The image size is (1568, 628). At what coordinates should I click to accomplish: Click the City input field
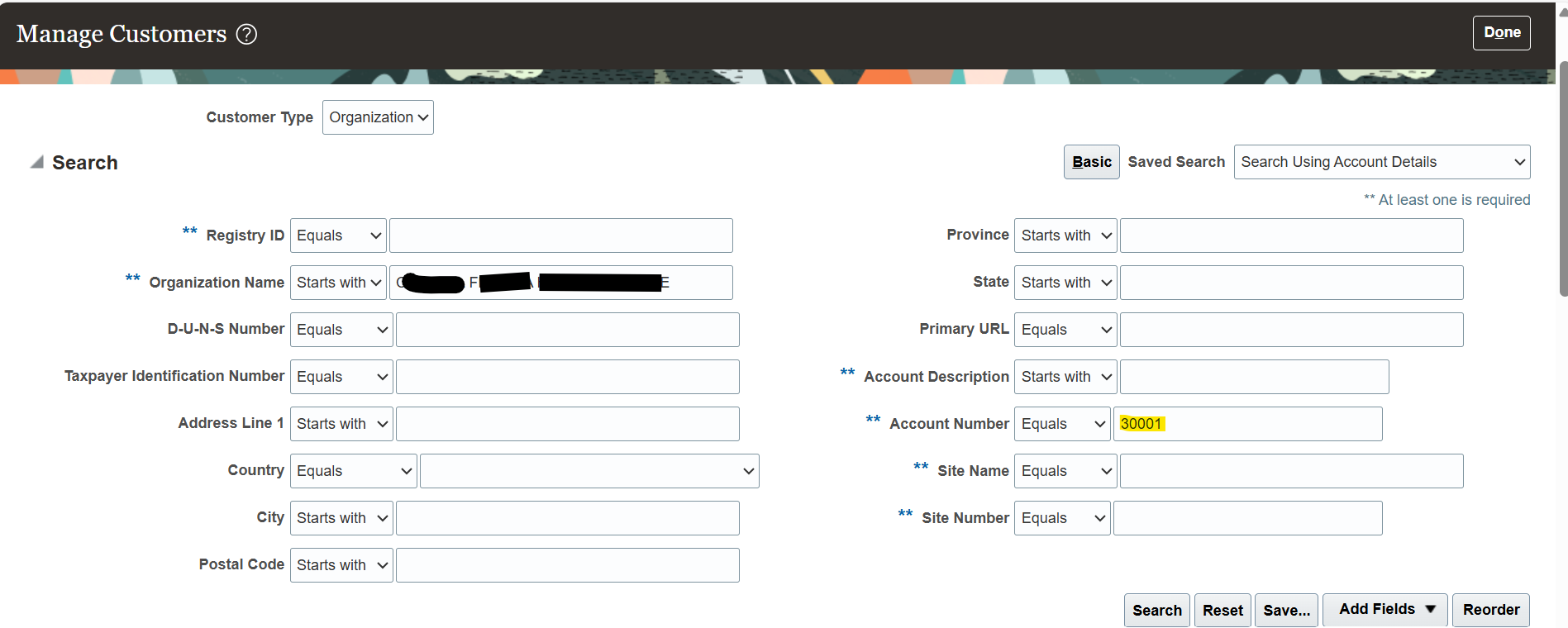click(x=567, y=518)
